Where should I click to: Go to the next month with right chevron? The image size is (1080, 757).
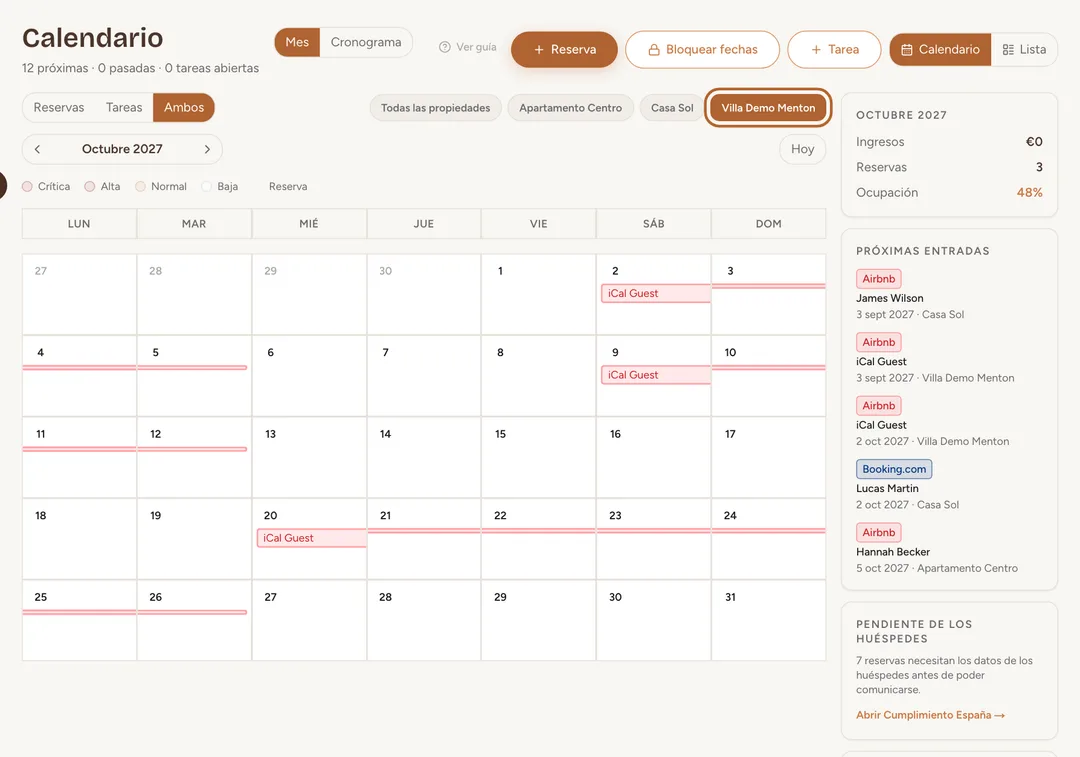click(207, 149)
